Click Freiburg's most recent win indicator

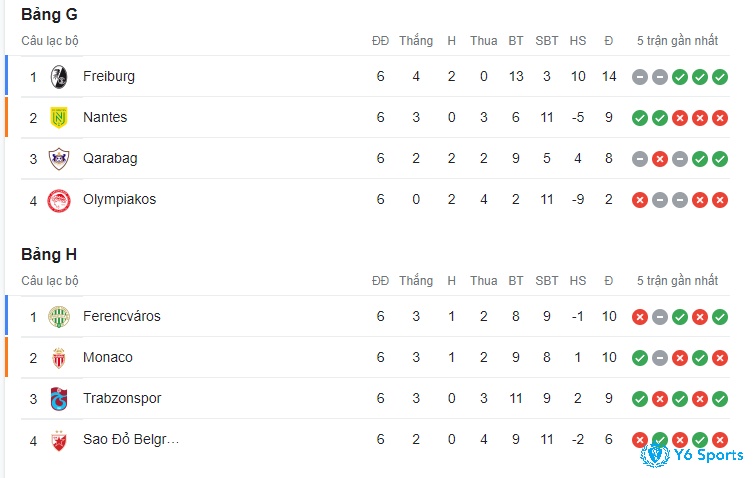coord(720,77)
